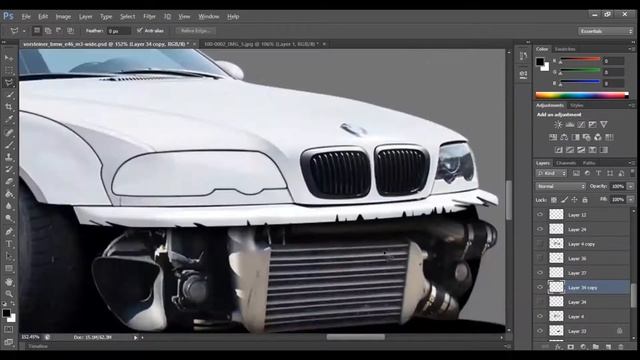Select the Eraser tool
The width and height of the screenshot is (640, 360).
pos(9,182)
